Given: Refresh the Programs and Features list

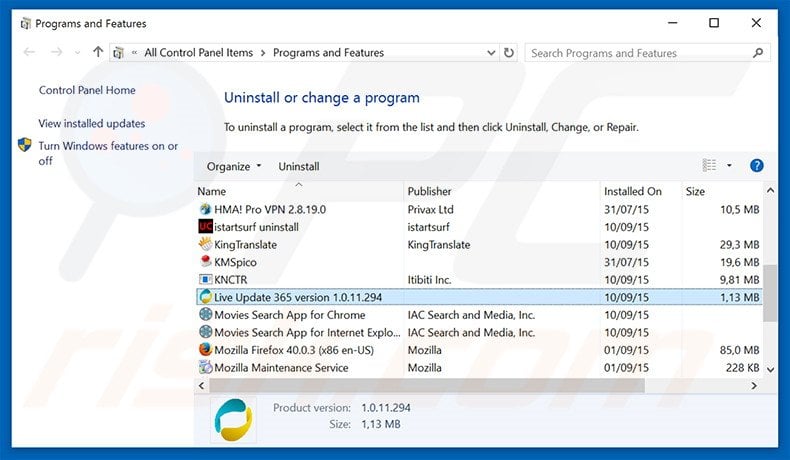Looking at the screenshot, I should tap(509, 52).
